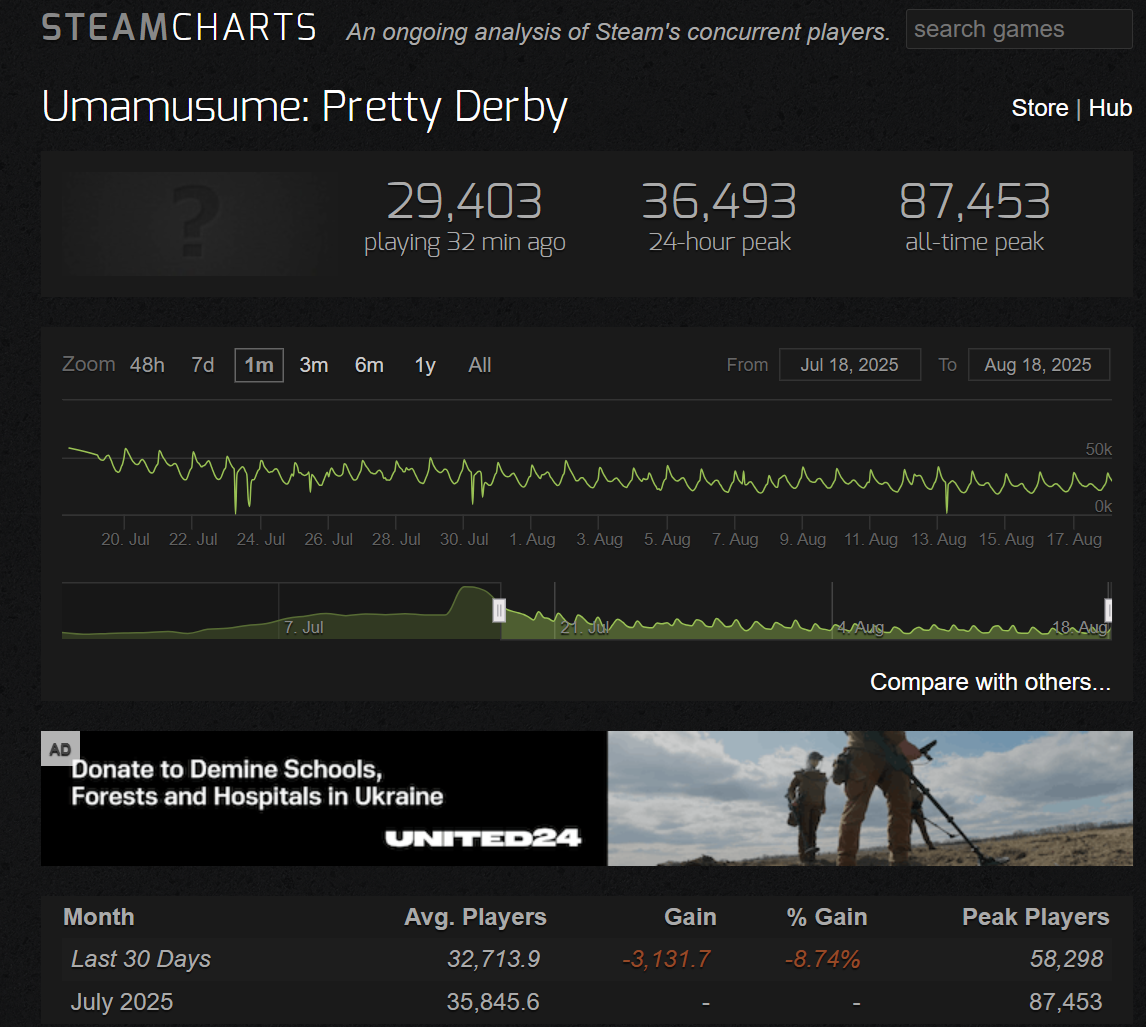This screenshot has height=1027, width=1146.
Task: Click the Gain column header
Action: coord(690,917)
